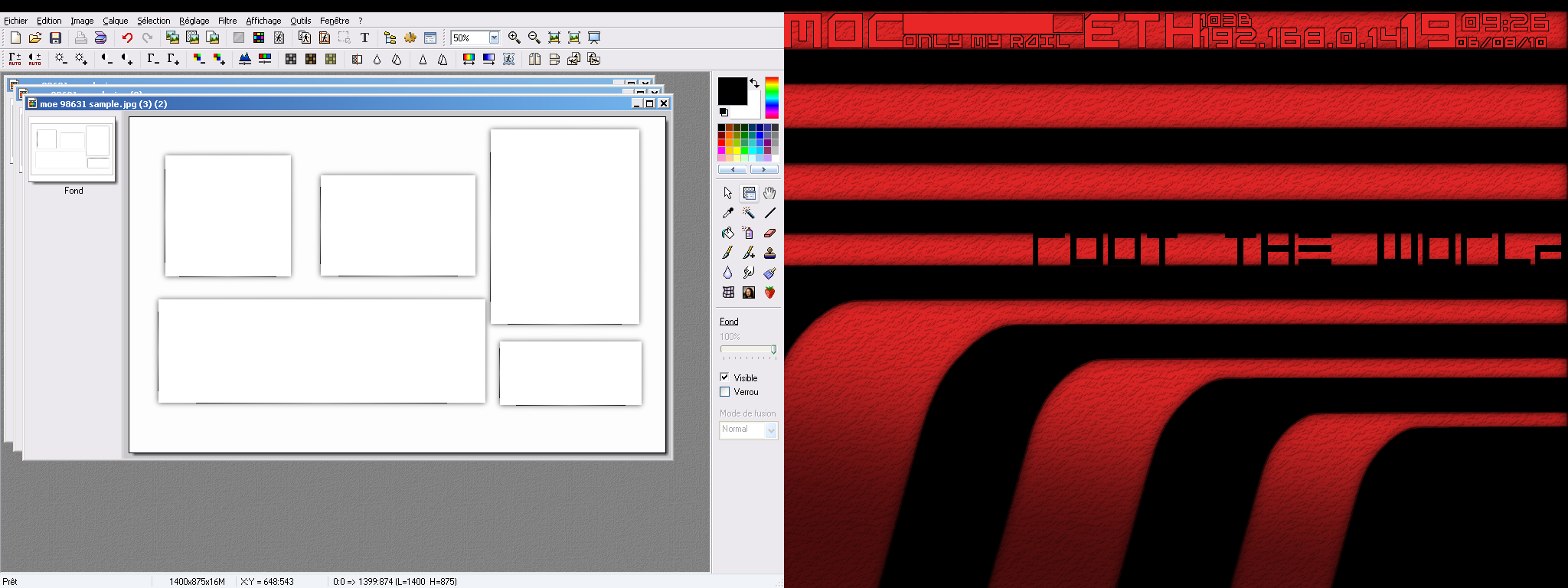This screenshot has width=1568, height=588.
Task: Open the scanner import icon
Action: coord(100,38)
